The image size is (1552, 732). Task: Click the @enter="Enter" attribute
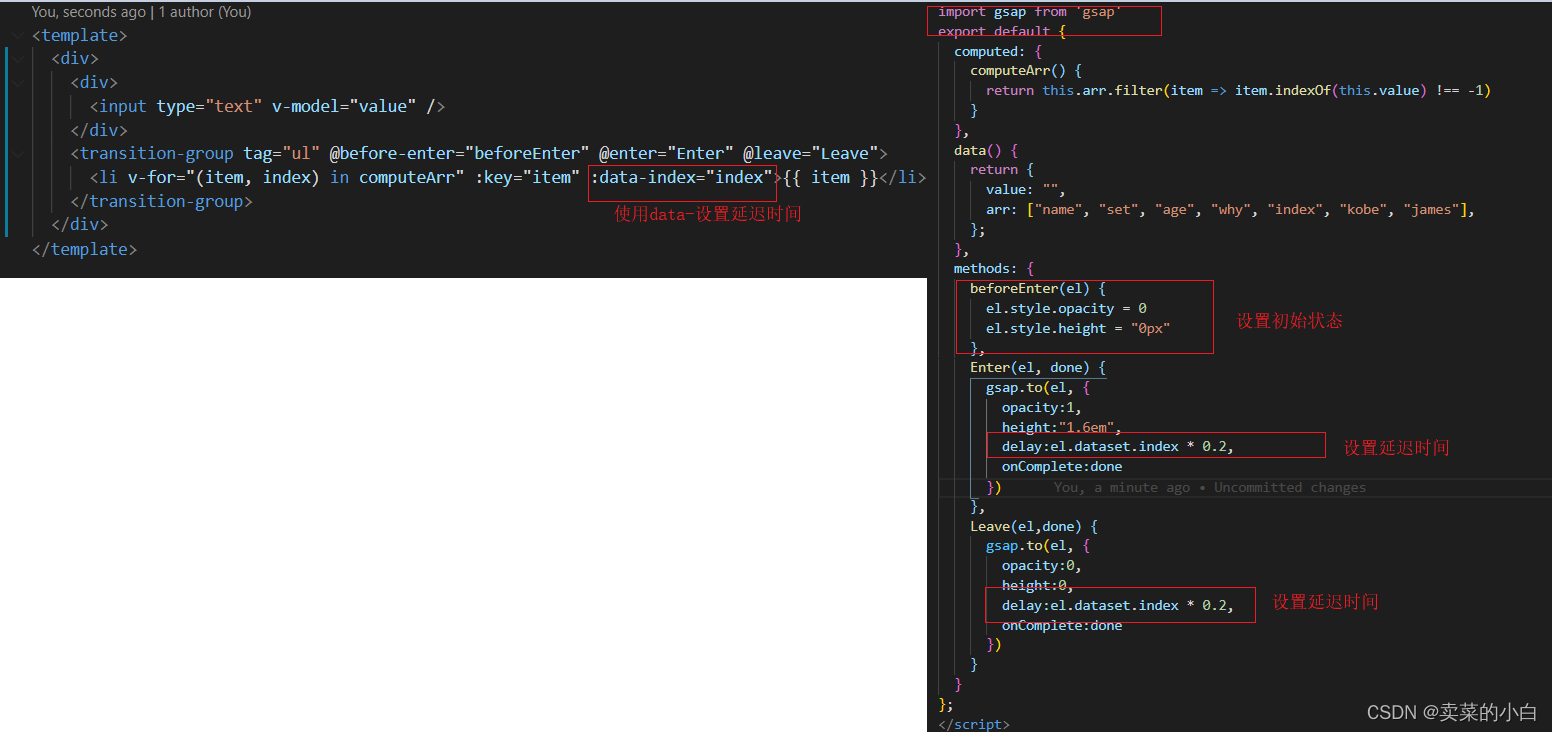coord(666,154)
